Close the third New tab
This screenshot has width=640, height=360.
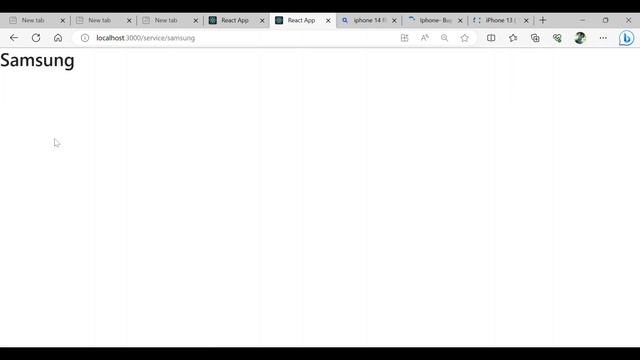pyautogui.click(x=196, y=20)
